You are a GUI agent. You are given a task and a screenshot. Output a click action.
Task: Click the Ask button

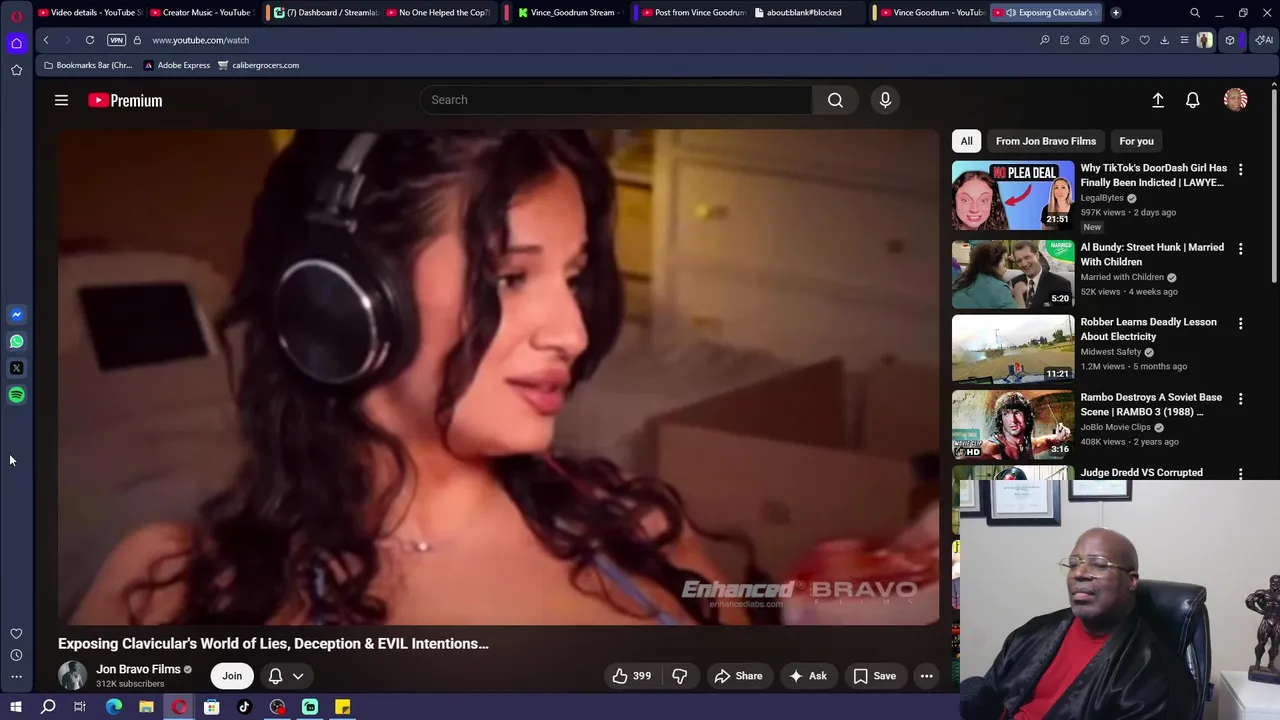(808, 676)
